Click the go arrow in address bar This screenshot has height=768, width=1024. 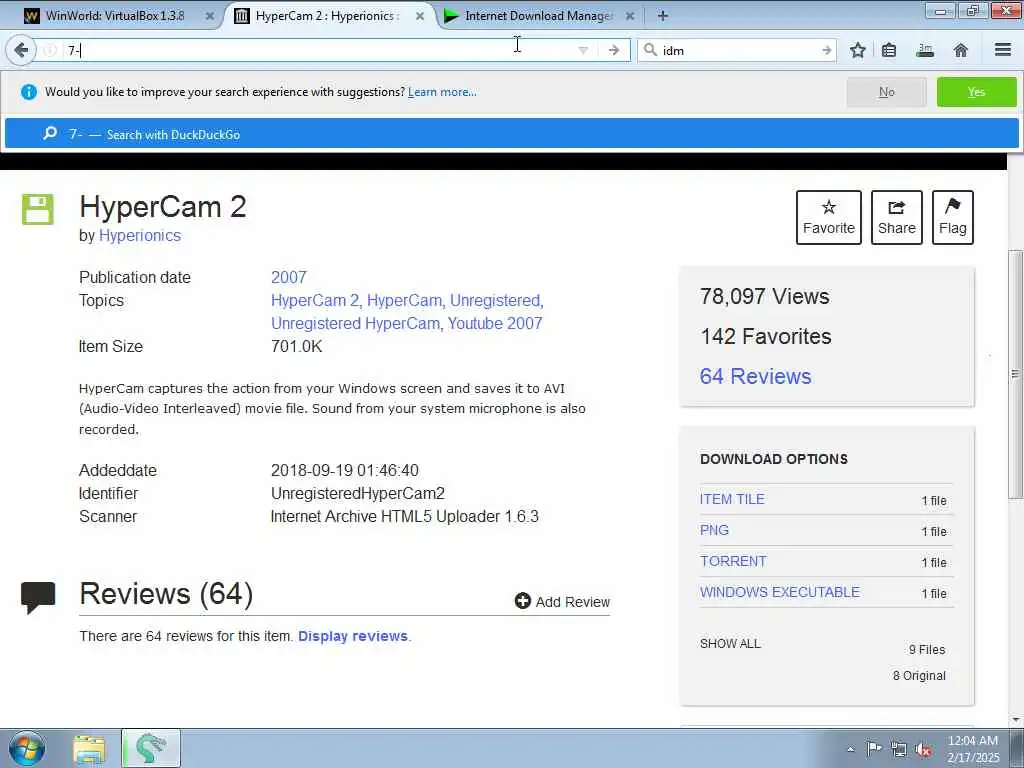pos(613,50)
